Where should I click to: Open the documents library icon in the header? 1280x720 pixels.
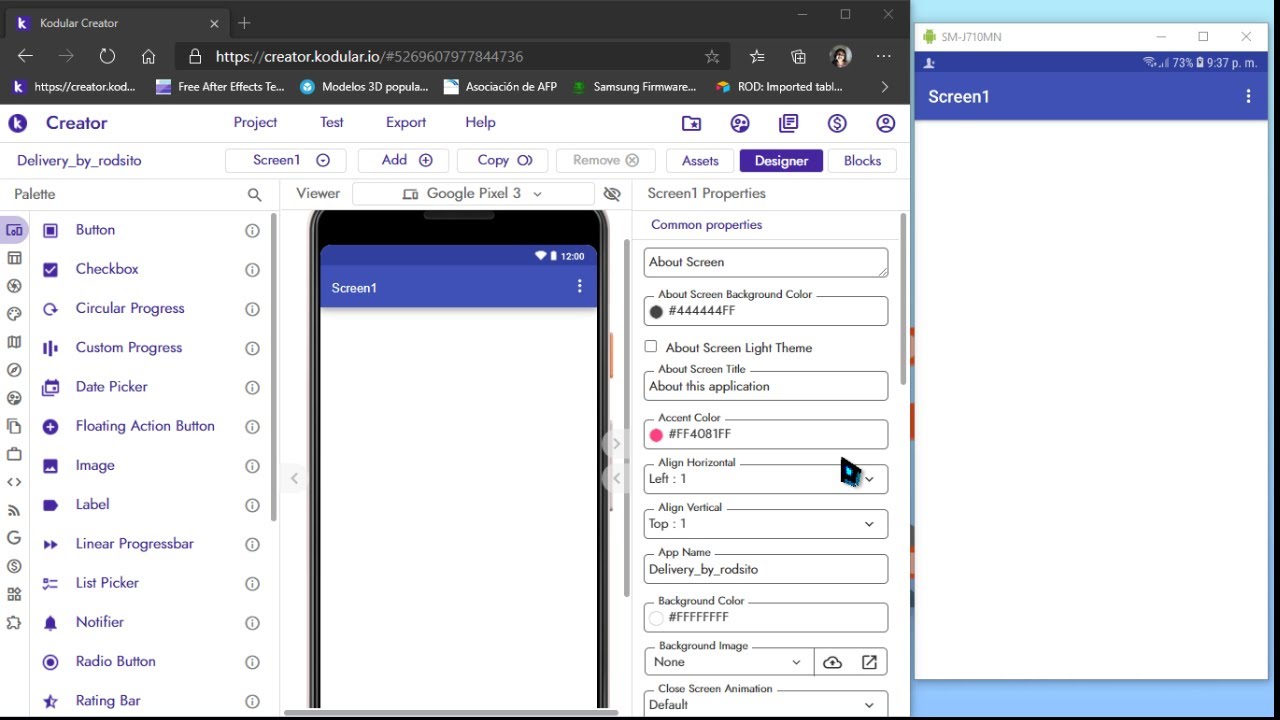click(789, 123)
